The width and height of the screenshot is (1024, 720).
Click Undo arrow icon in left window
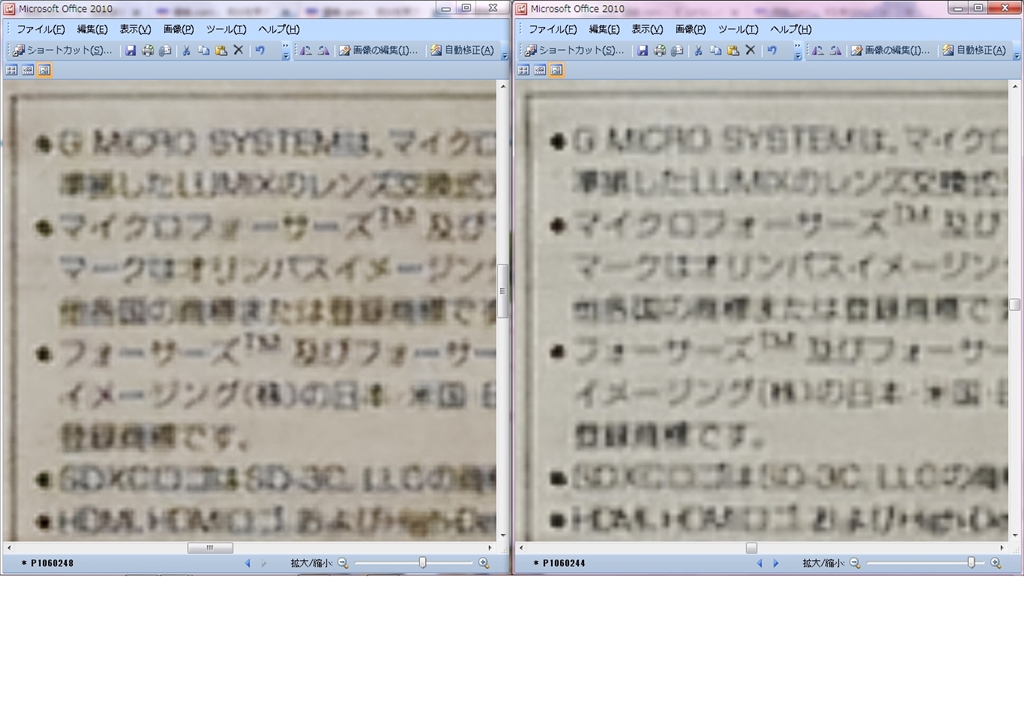260,50
